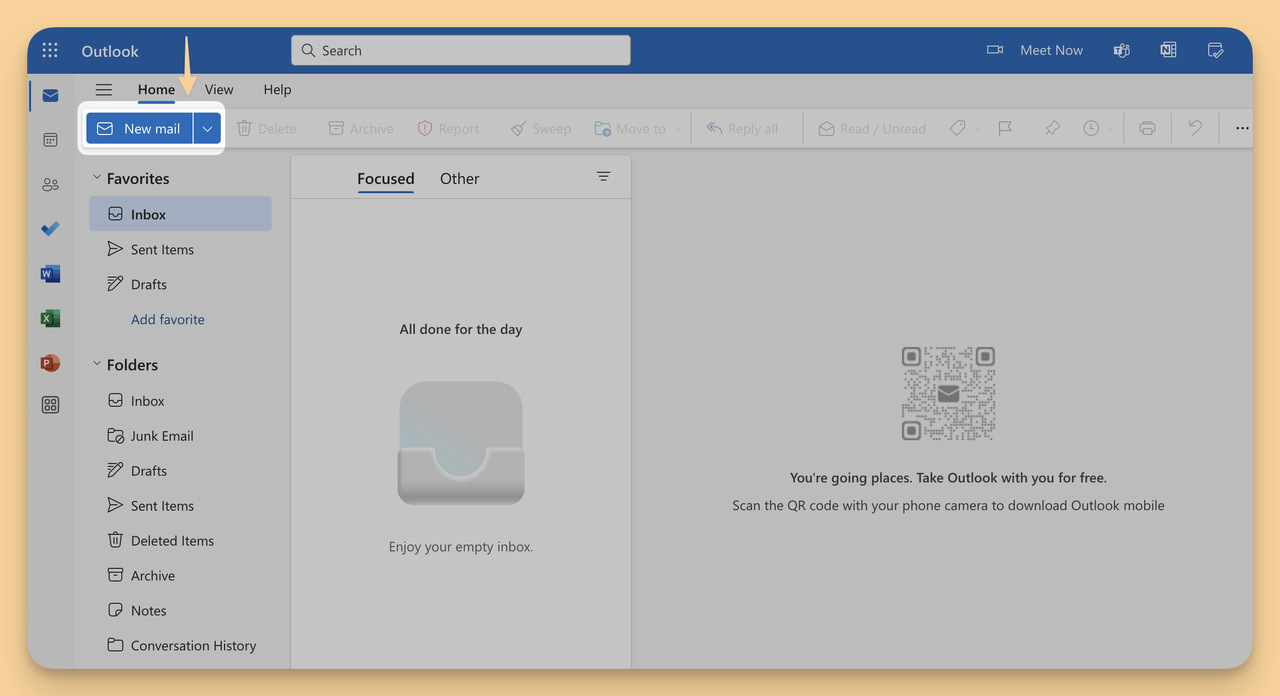The height and width of the screenshot is (696, 1280).
Task: Click the Meet Now camera icon
Action: (x=995, y=50)
